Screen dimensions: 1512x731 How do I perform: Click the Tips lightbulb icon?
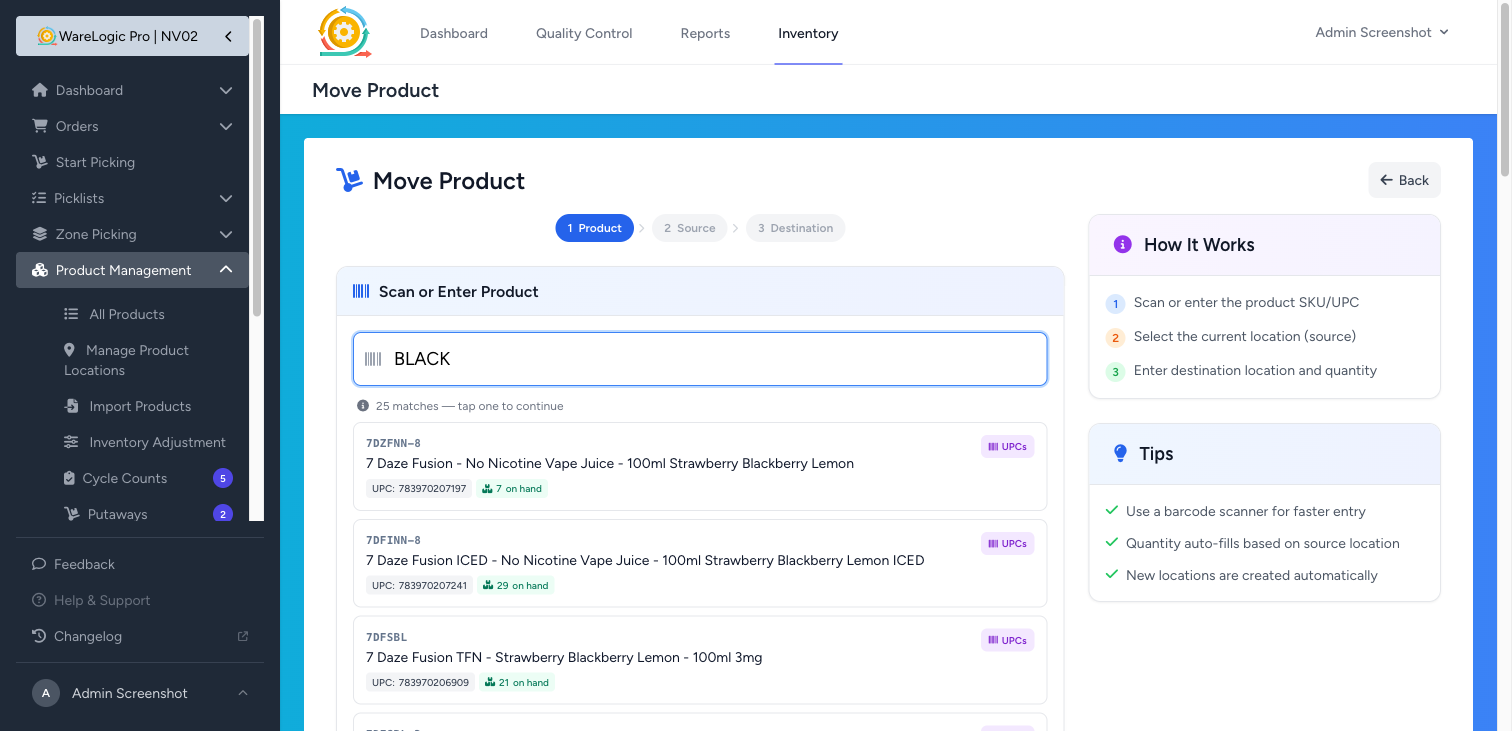point(1120,454)
